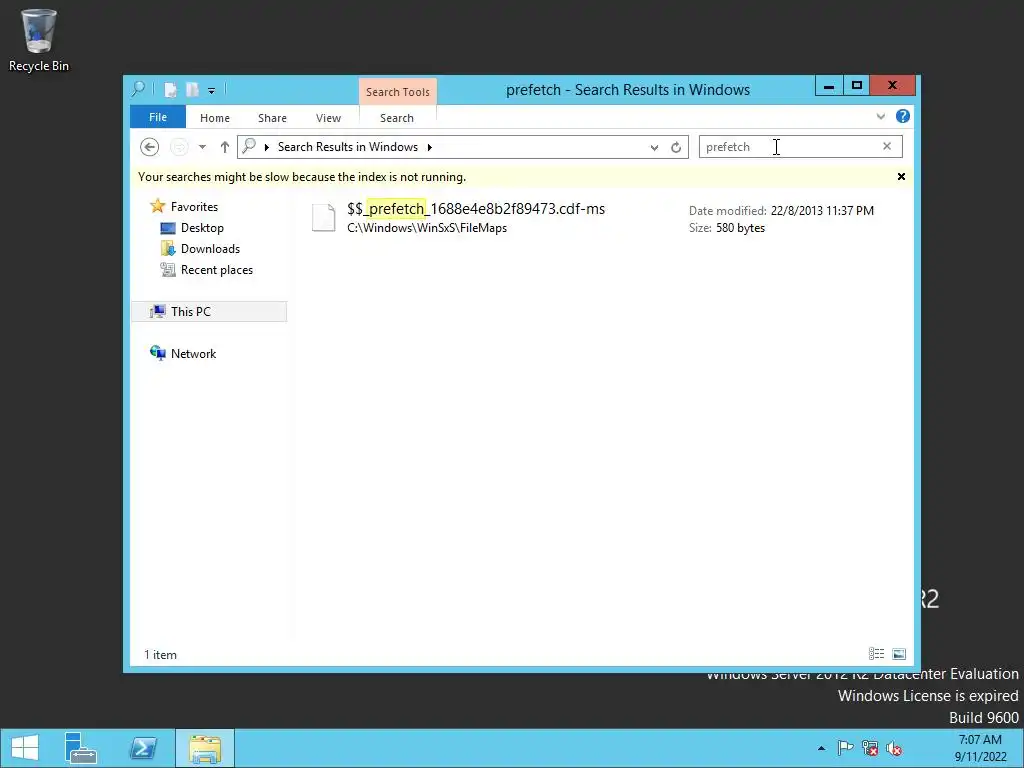Click Properties icon in quick access toolbar

[x=170, y=89]
